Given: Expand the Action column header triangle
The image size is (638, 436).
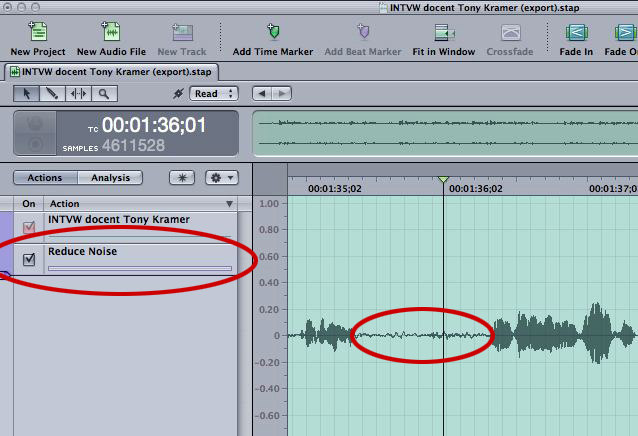Looking at the screenshot, I should tap(229, 204).
